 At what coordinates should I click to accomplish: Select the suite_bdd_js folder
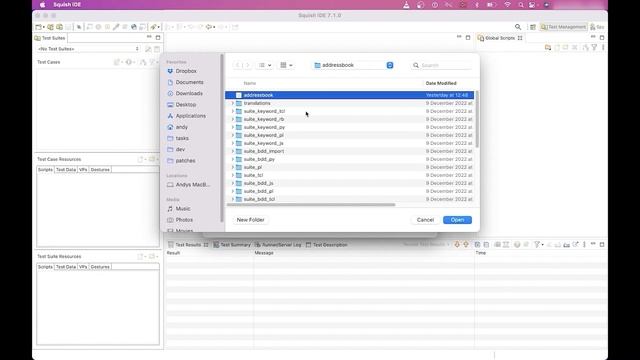349,183
